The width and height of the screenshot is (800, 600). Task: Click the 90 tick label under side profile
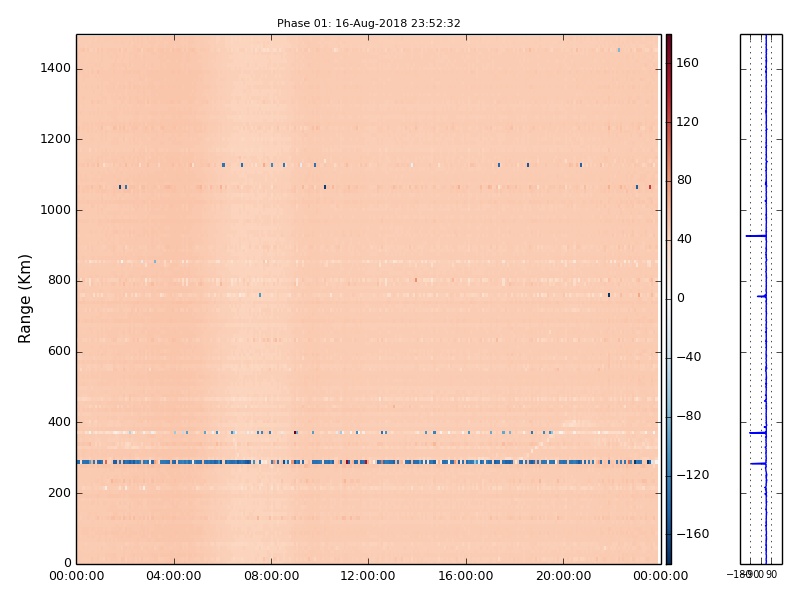click(x=771, y=574)
